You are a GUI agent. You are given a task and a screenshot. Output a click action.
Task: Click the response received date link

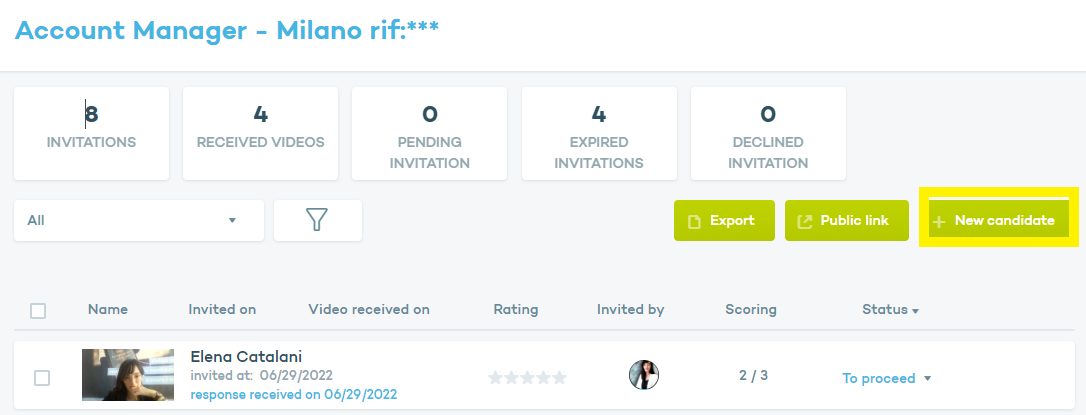pos(293,395)
